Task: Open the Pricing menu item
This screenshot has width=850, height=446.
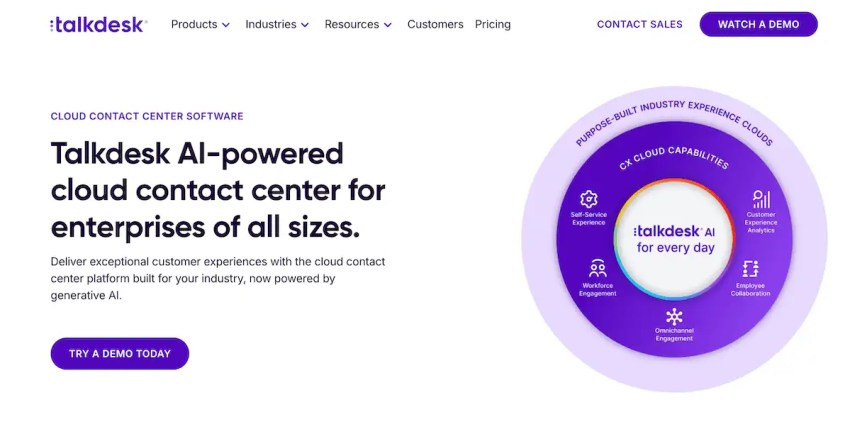Action: [x=493, y=24]
